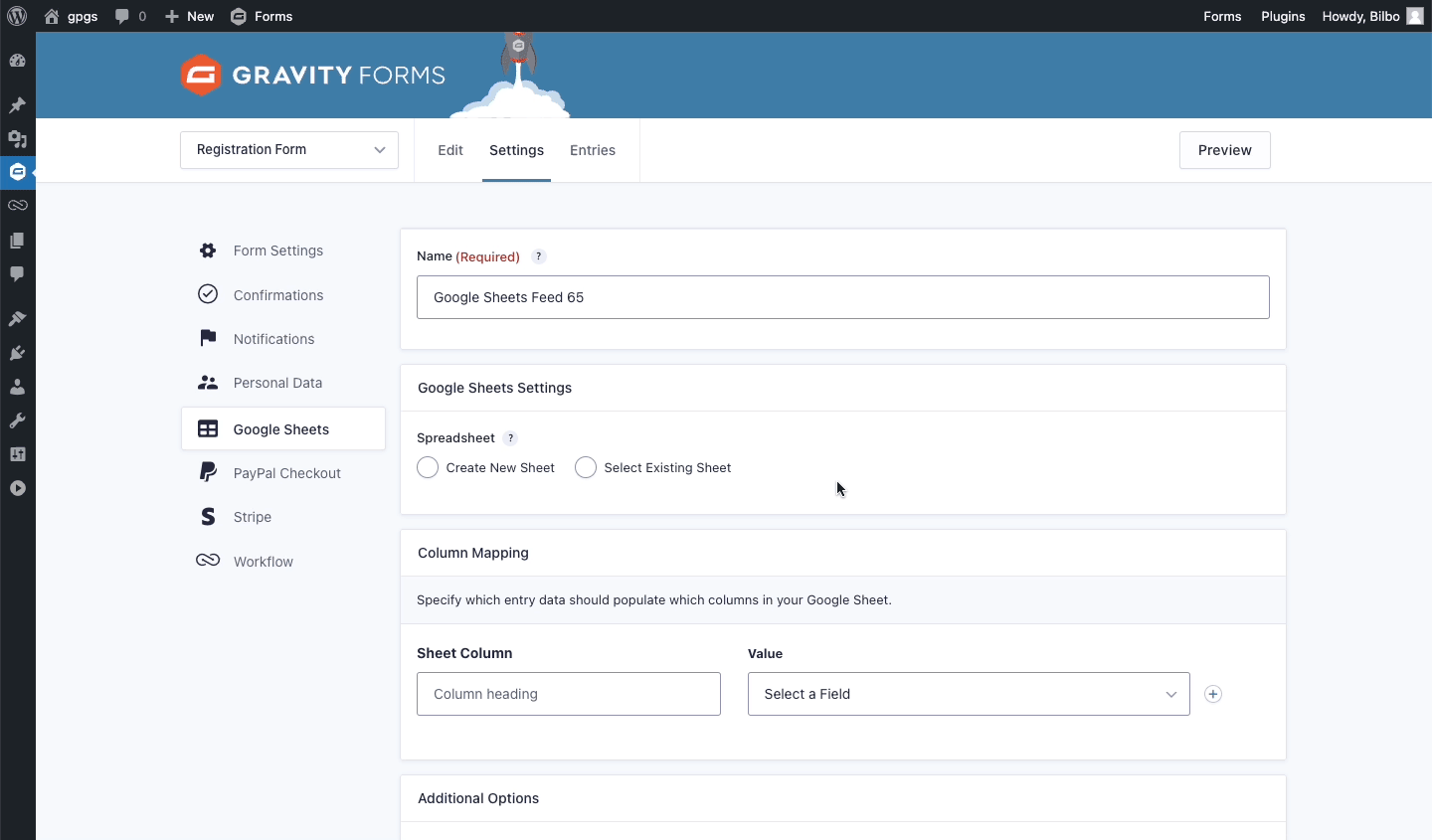Image resolution: width=1432 pixels, height=840 pixels.
Task: Click the Preview button
Action: click(1225, 150)
